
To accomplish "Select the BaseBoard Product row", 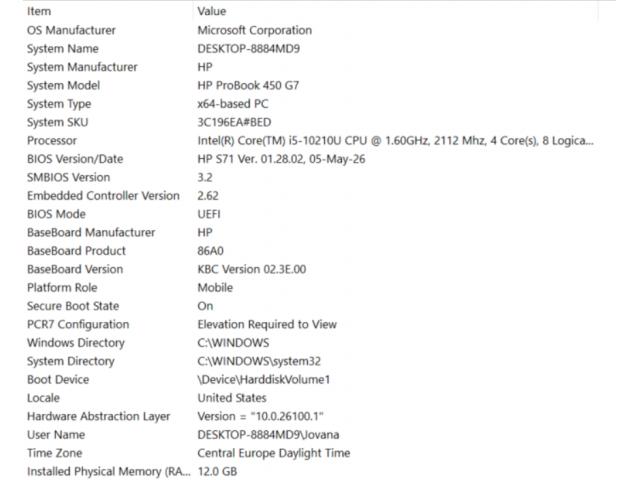I will 310,251.
